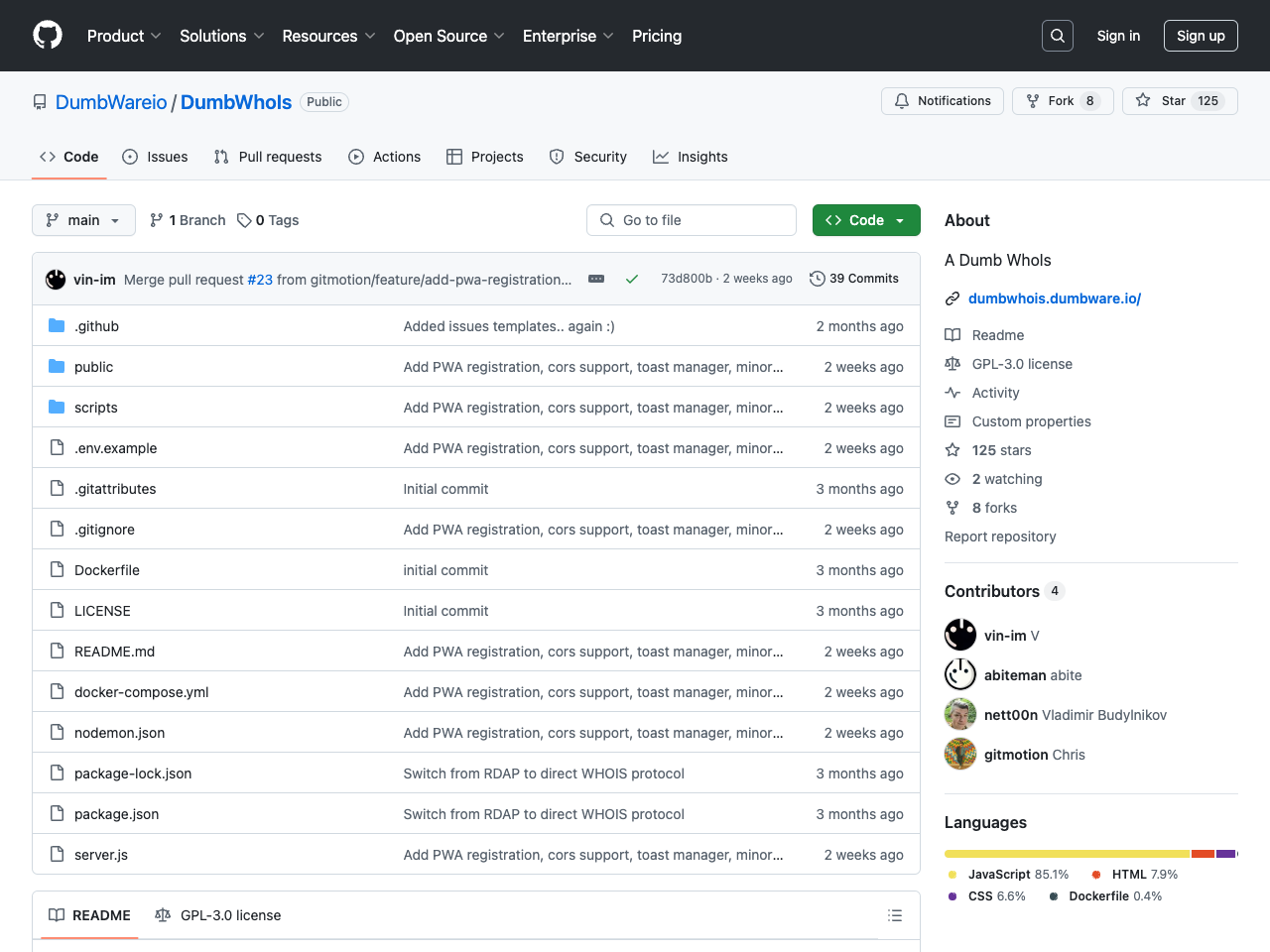
Task: Click the Custom properties icon
Action: (x=952, y=421)
